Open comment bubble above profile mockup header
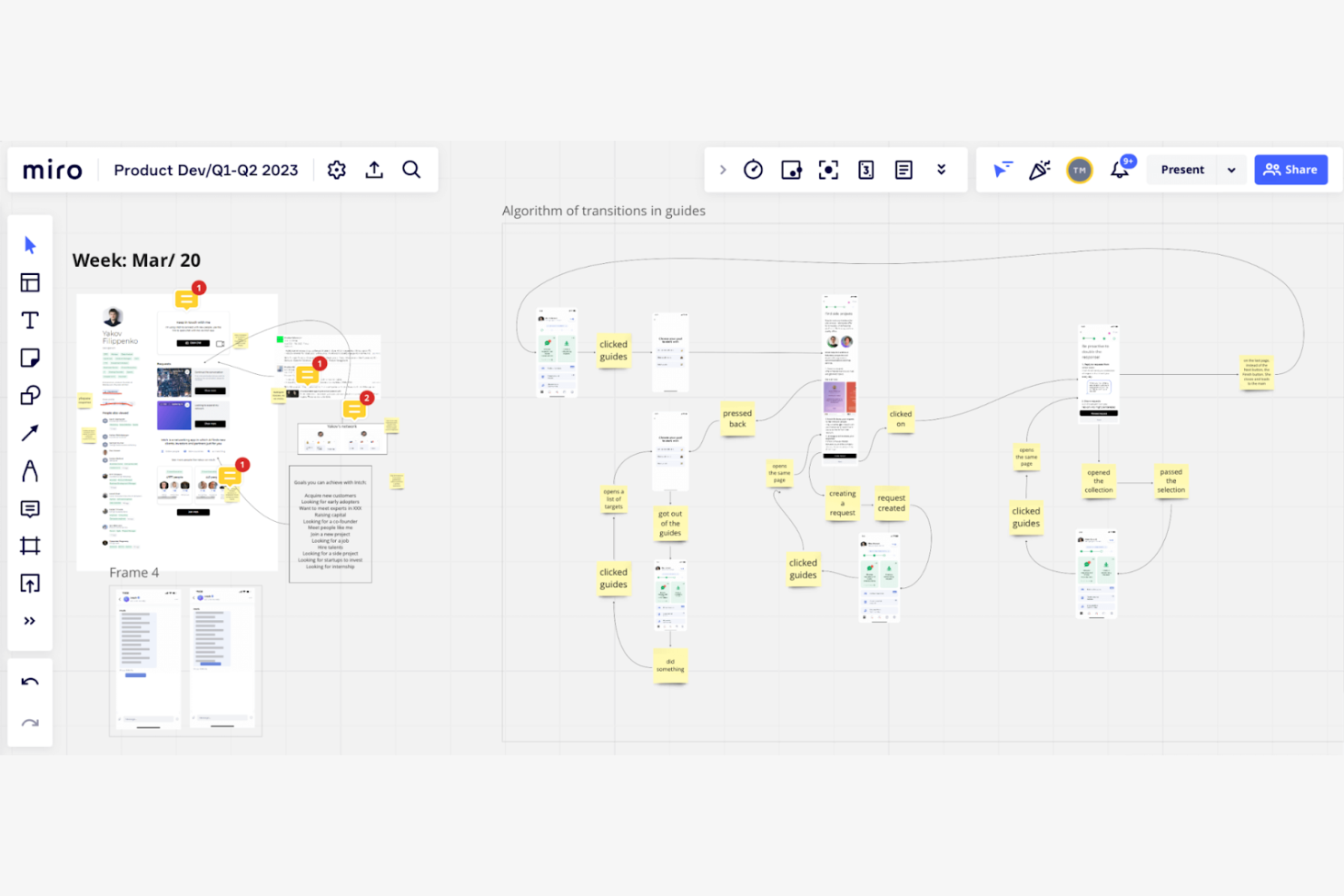 tap(188, 299)
